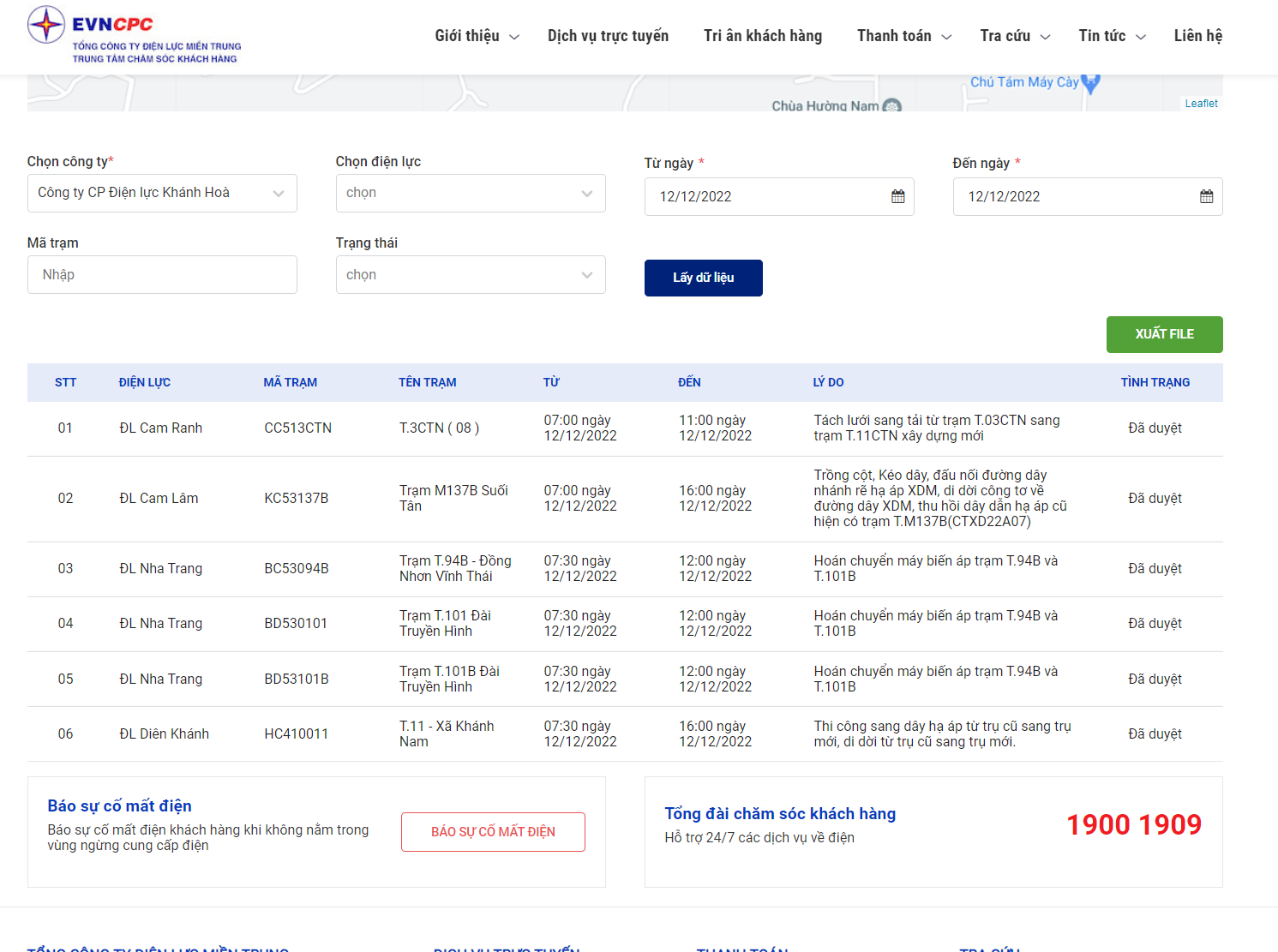The image size is (1278, 952).
Task: Open the Leaflet attribution link
Action: point(1201,104)
